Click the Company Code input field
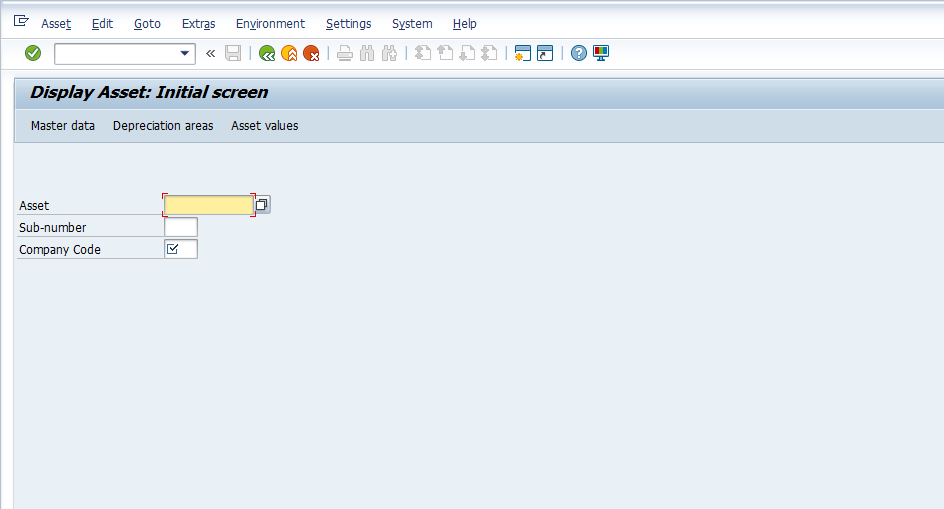Image resolution: width=944 pixels, height=509 pixels. coord(181,249)
